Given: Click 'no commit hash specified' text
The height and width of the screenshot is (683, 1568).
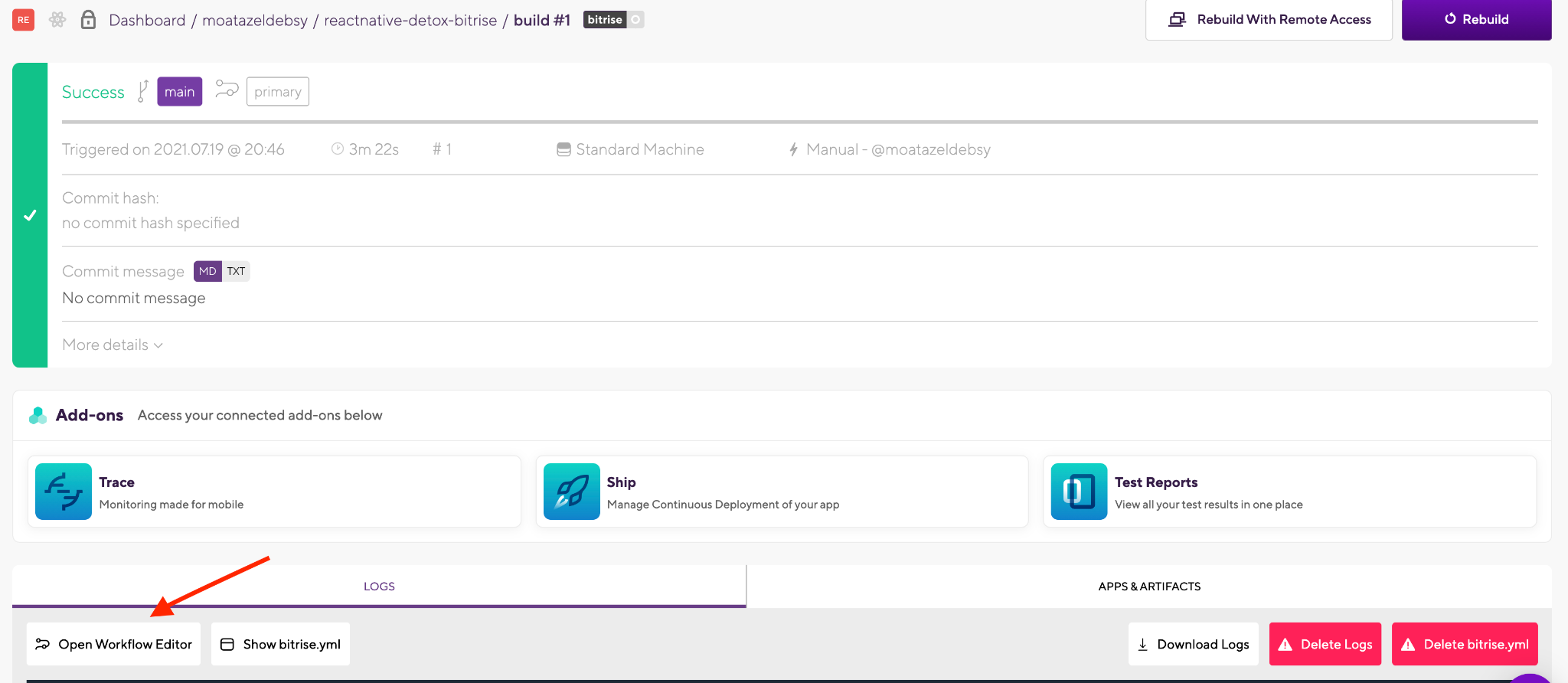Looking at the screenshot, I should click(151, 223).
